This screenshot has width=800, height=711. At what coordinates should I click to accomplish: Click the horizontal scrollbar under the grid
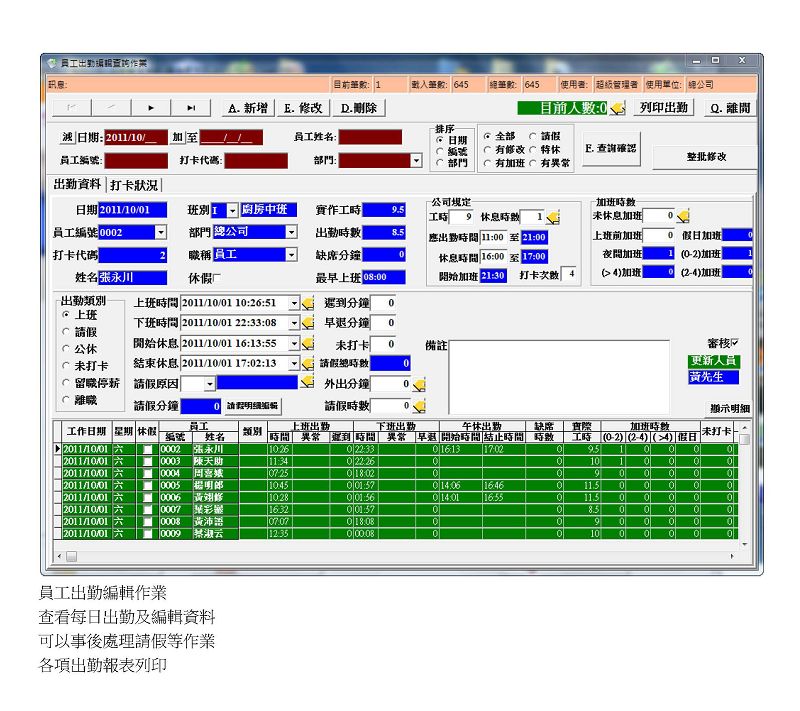400,555
